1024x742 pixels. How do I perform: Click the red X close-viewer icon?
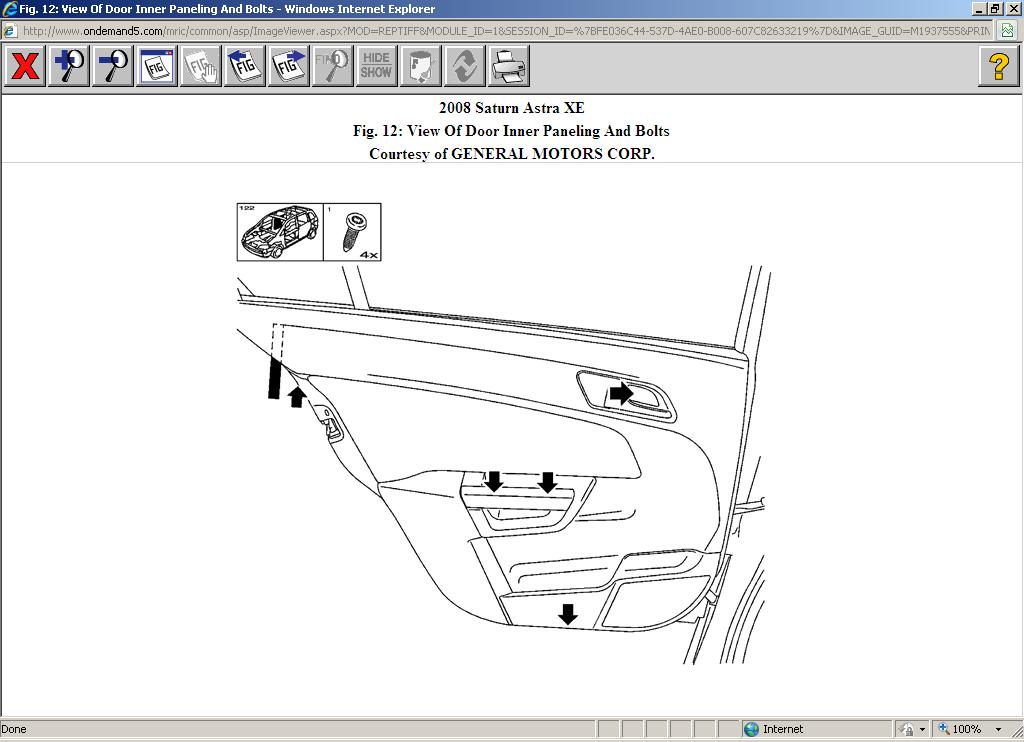[x=25, y=66]
